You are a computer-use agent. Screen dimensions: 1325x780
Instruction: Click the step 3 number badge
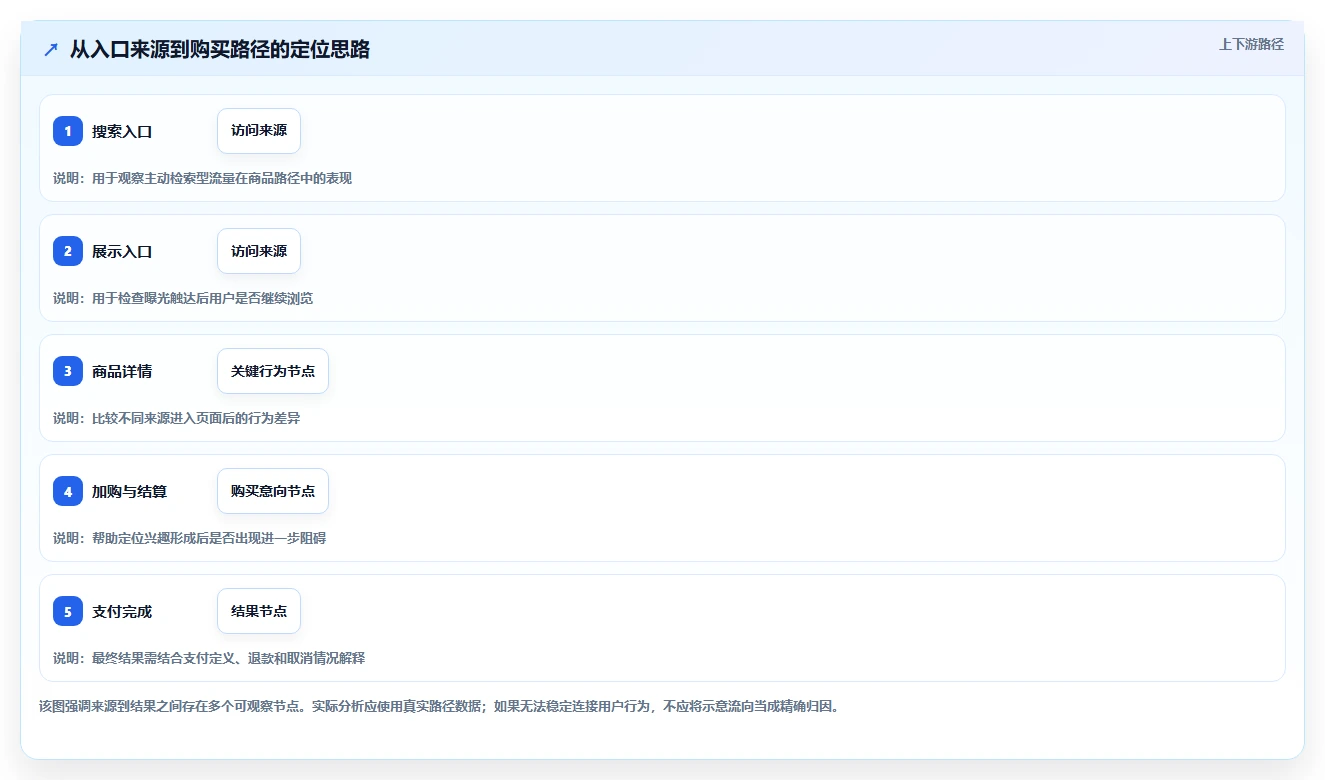coord(68,371)
